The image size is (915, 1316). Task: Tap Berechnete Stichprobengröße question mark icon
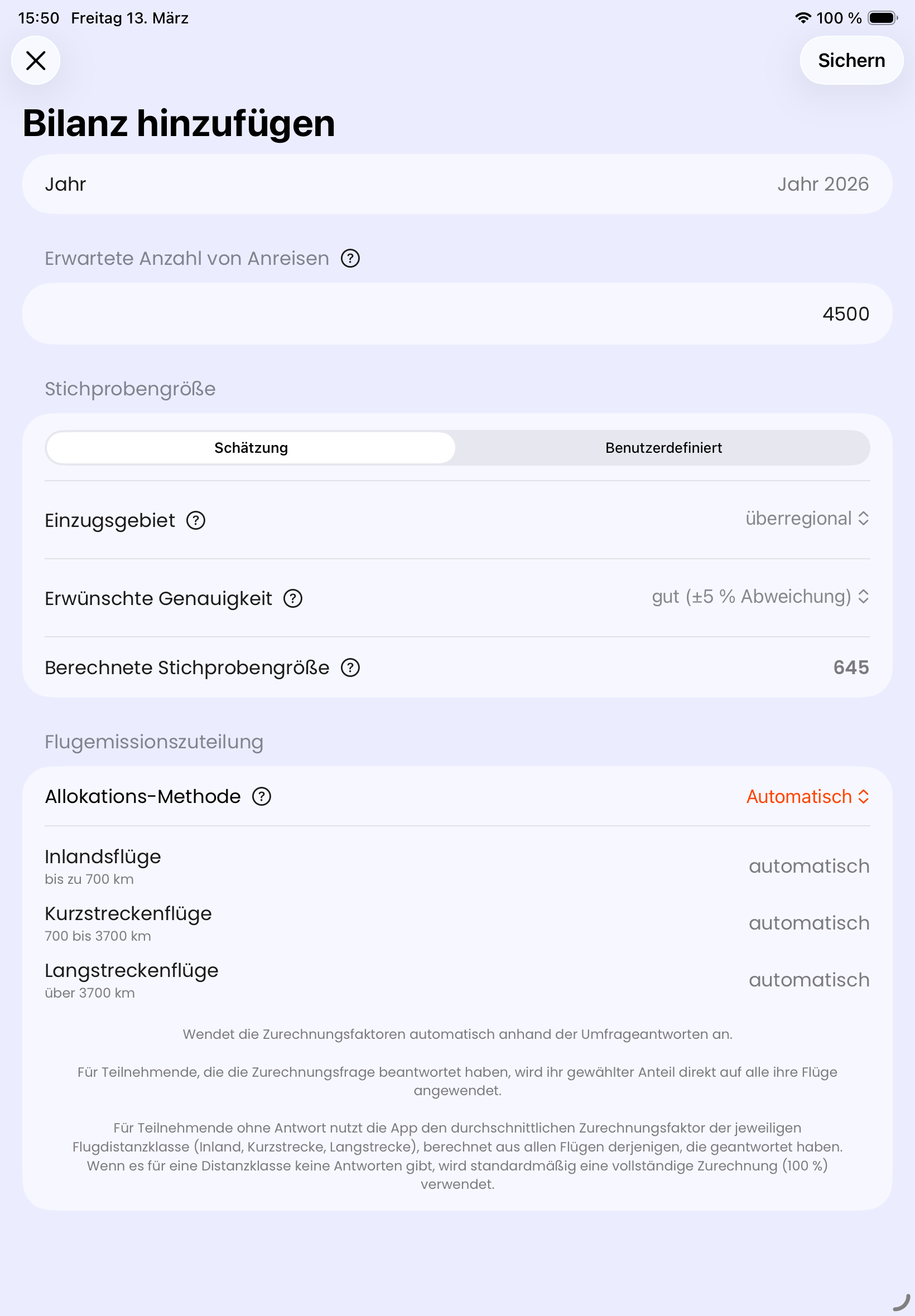[x=350, y=667]
